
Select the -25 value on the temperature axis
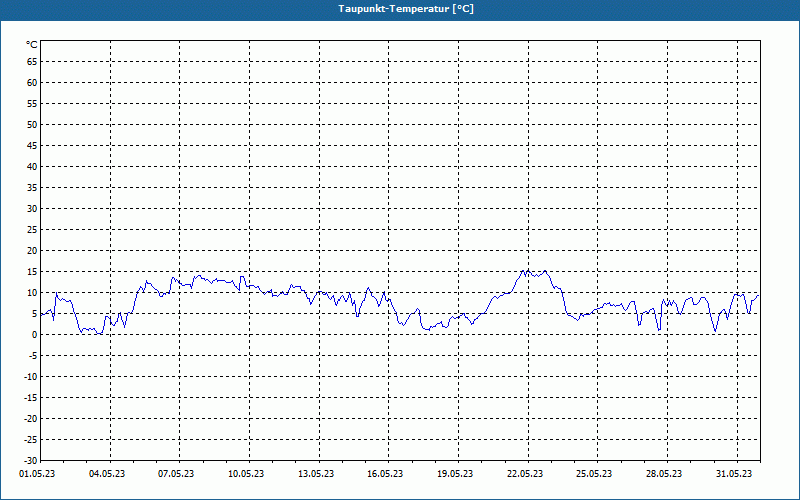pos(31,439)
